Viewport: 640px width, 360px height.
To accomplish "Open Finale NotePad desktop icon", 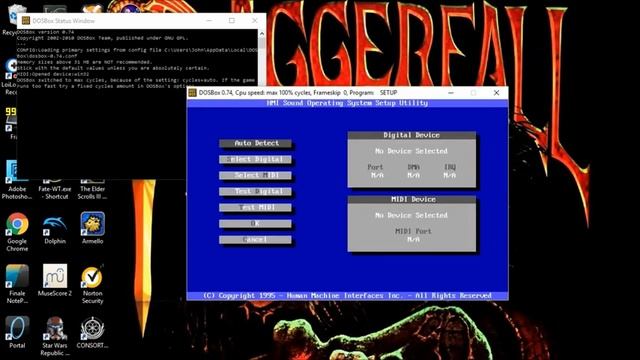I will click(17, 284).
